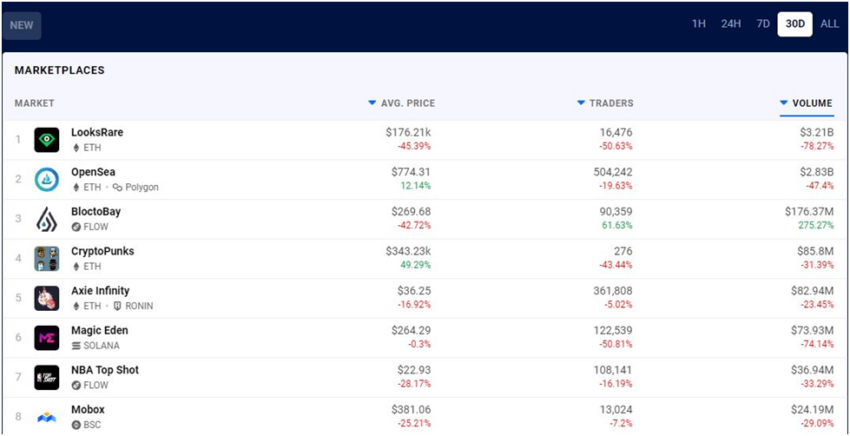Click LooksRare average price $176.21k

(408, 132)
